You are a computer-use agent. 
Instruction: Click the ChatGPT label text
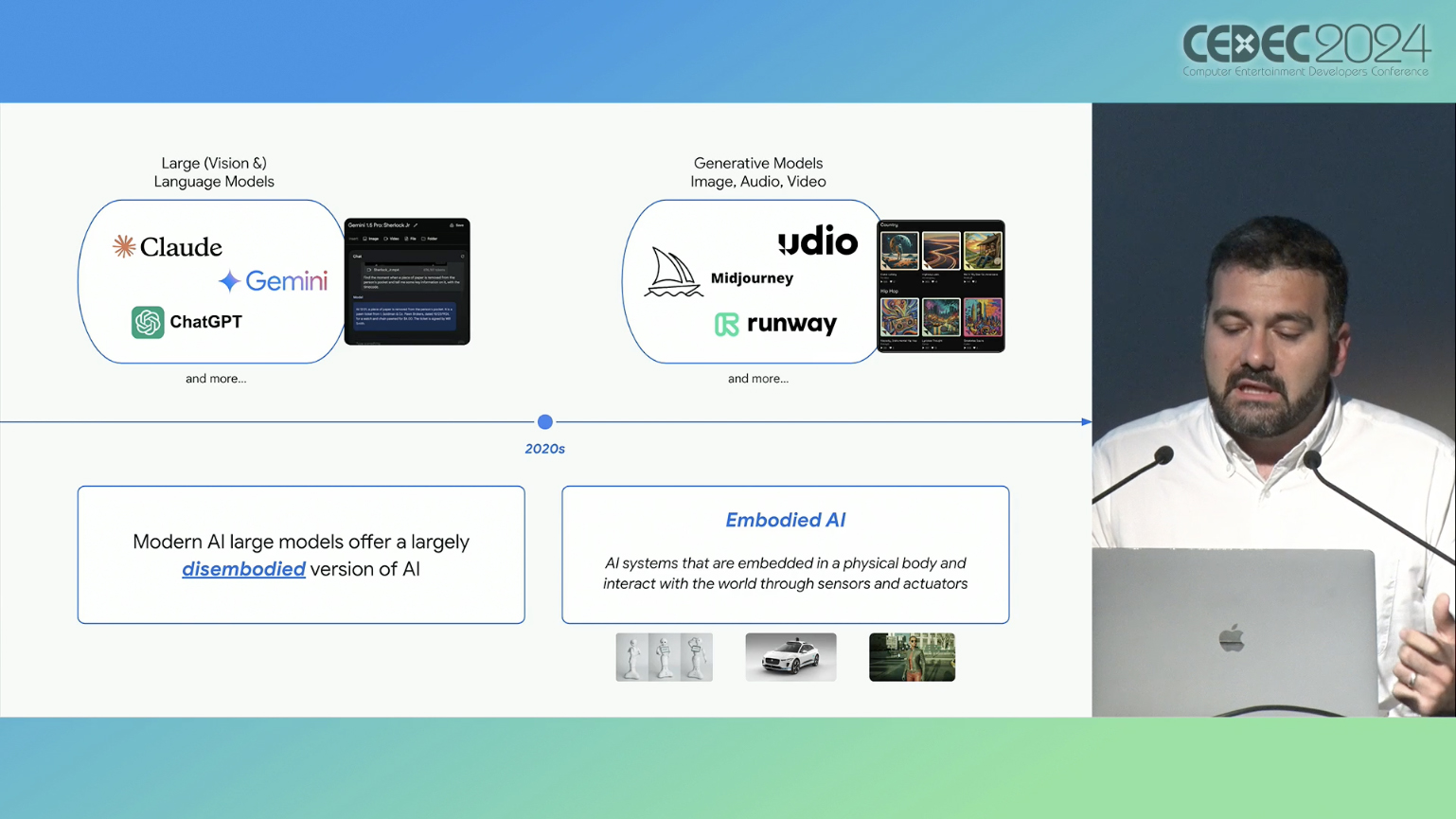(x=205, y=322)
